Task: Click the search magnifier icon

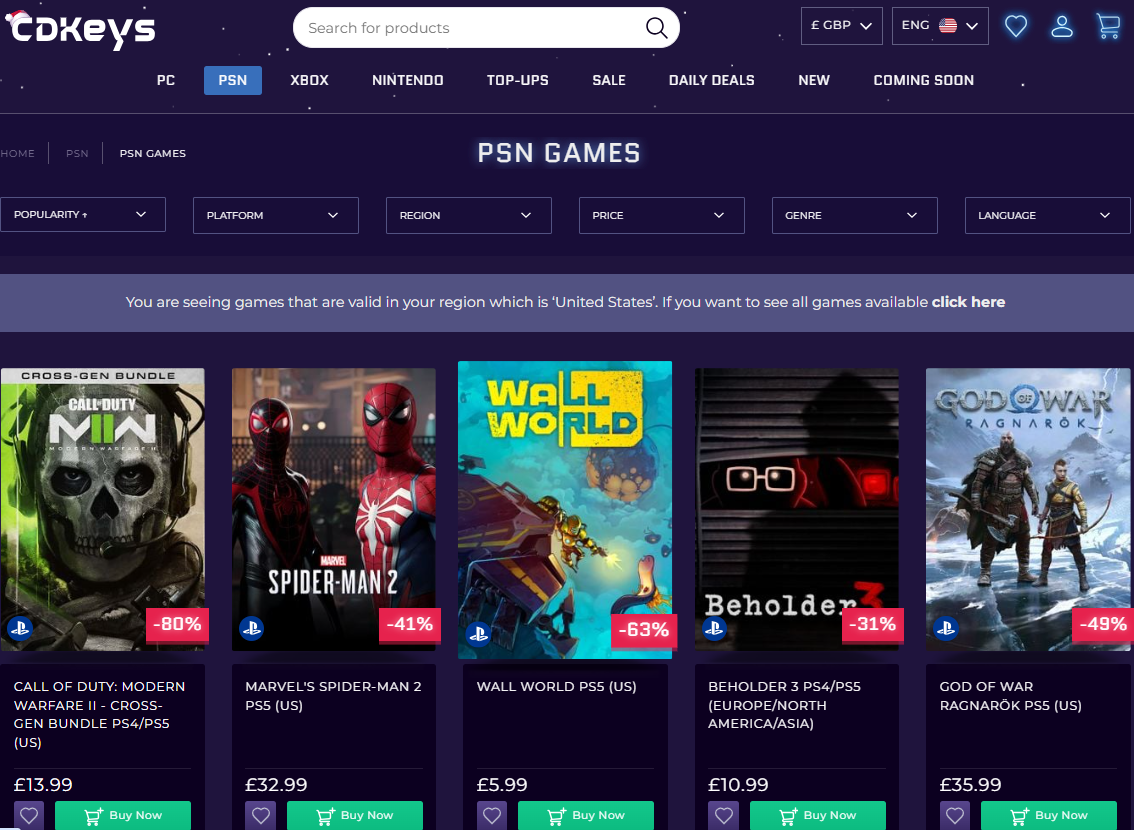Action: point(656,28)
